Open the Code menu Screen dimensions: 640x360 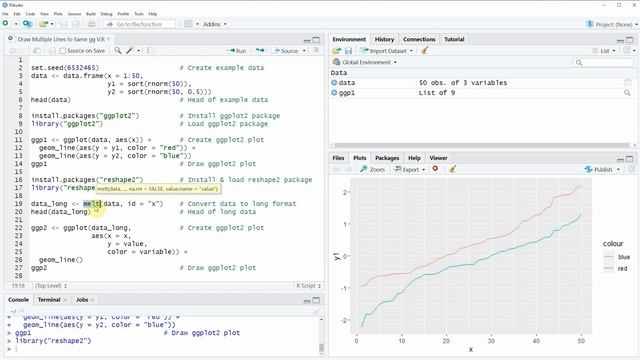(x=31, y=14)
